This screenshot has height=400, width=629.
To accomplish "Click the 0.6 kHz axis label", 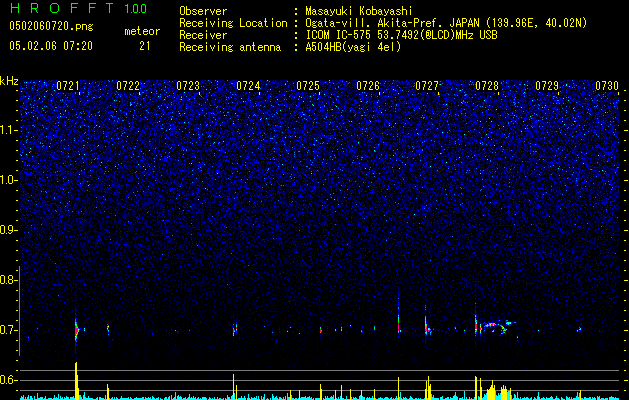I will pyautogui.click(x=8, y=380).
